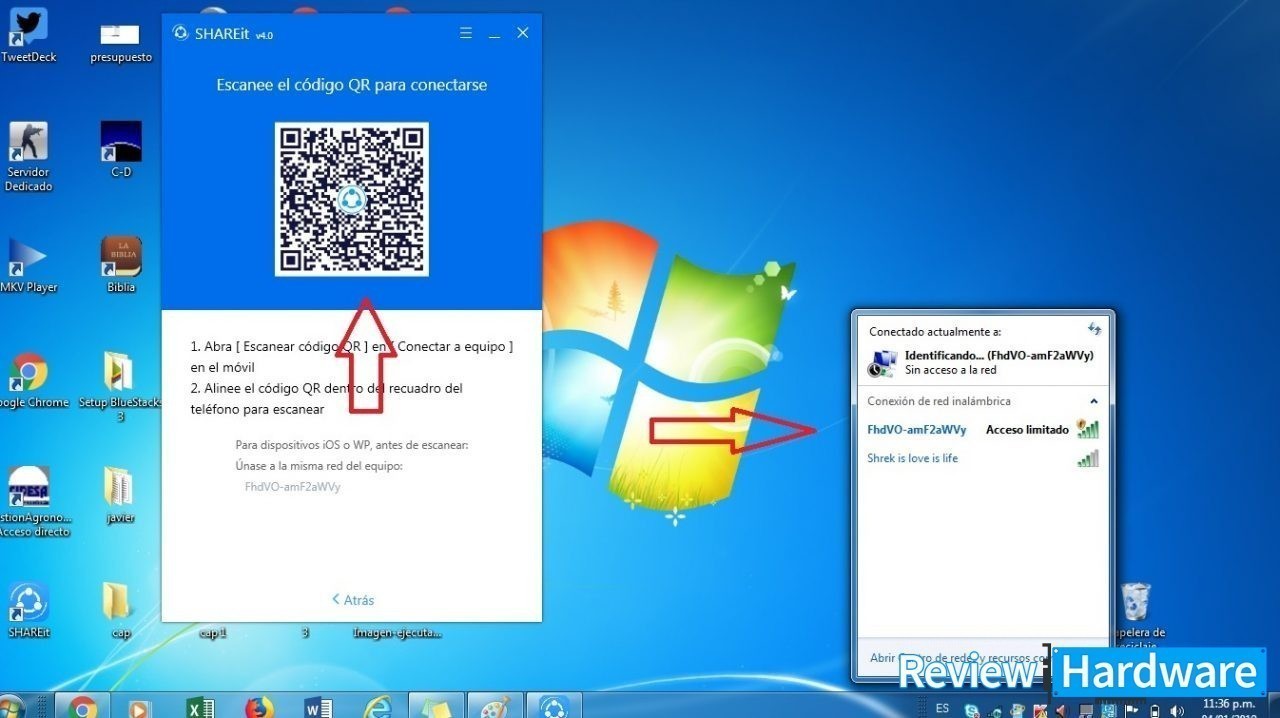
Task: Open Word from the taskbar
Action: coord(318,707)
